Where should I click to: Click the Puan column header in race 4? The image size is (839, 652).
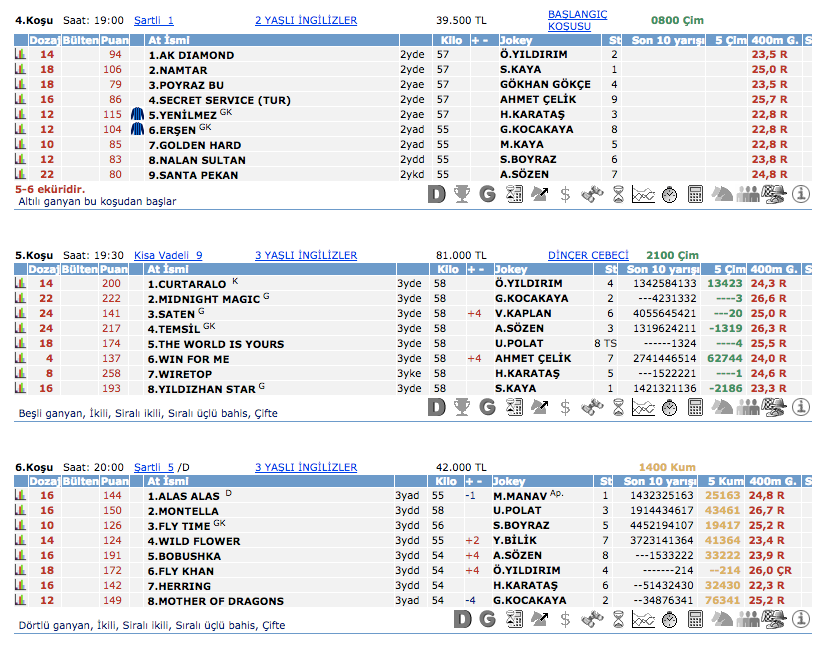click(x=115, y=40)
